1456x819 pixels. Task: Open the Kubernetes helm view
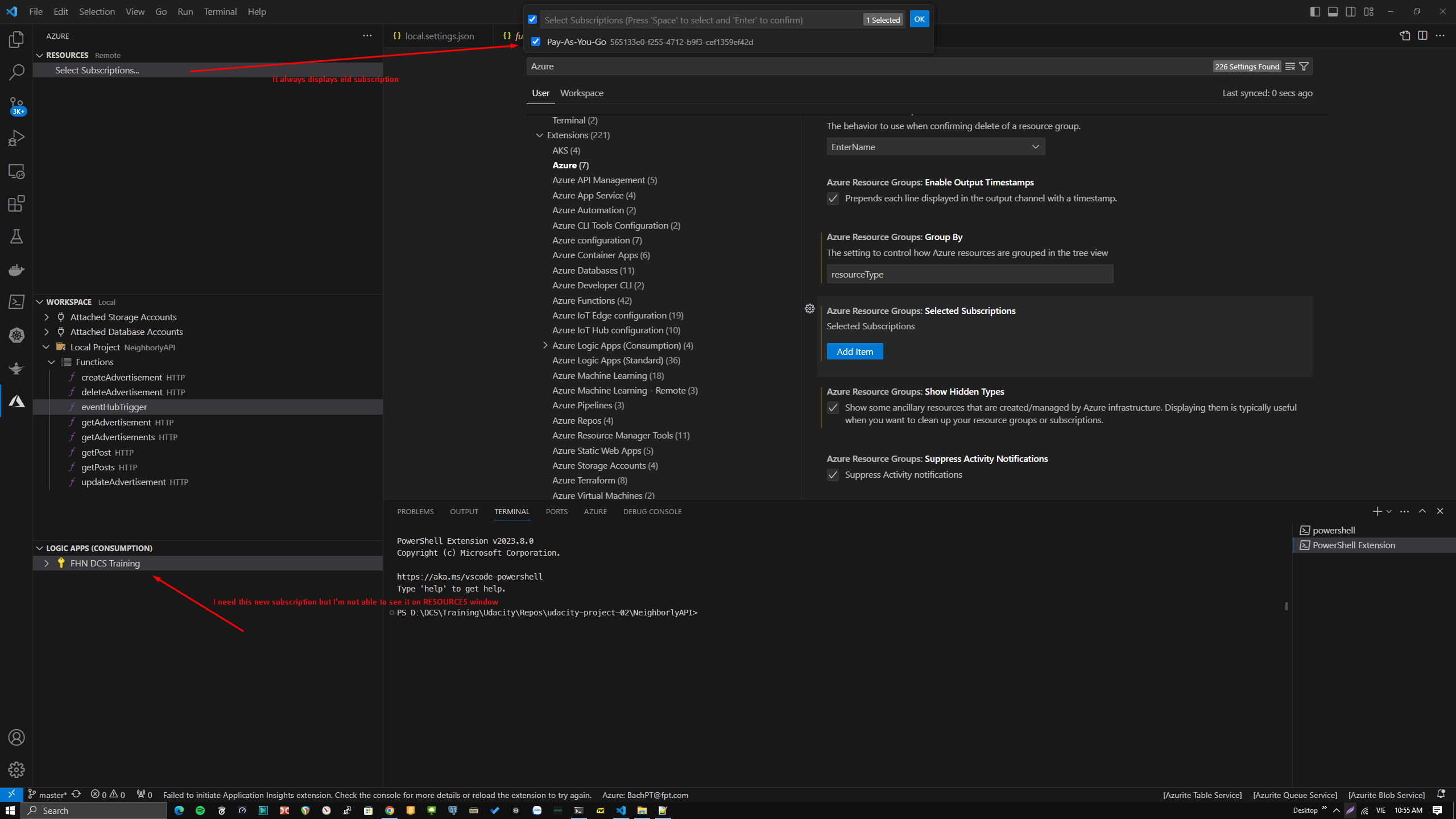click(x=16, y=335)
